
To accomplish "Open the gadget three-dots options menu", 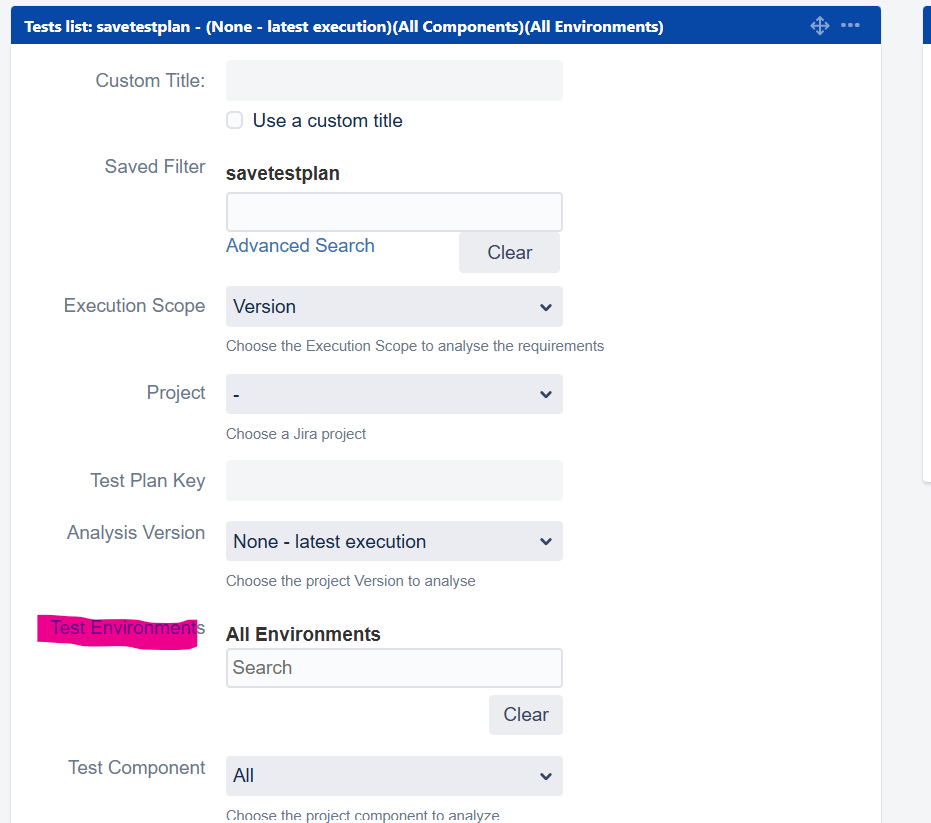I will tap(850, 25).
